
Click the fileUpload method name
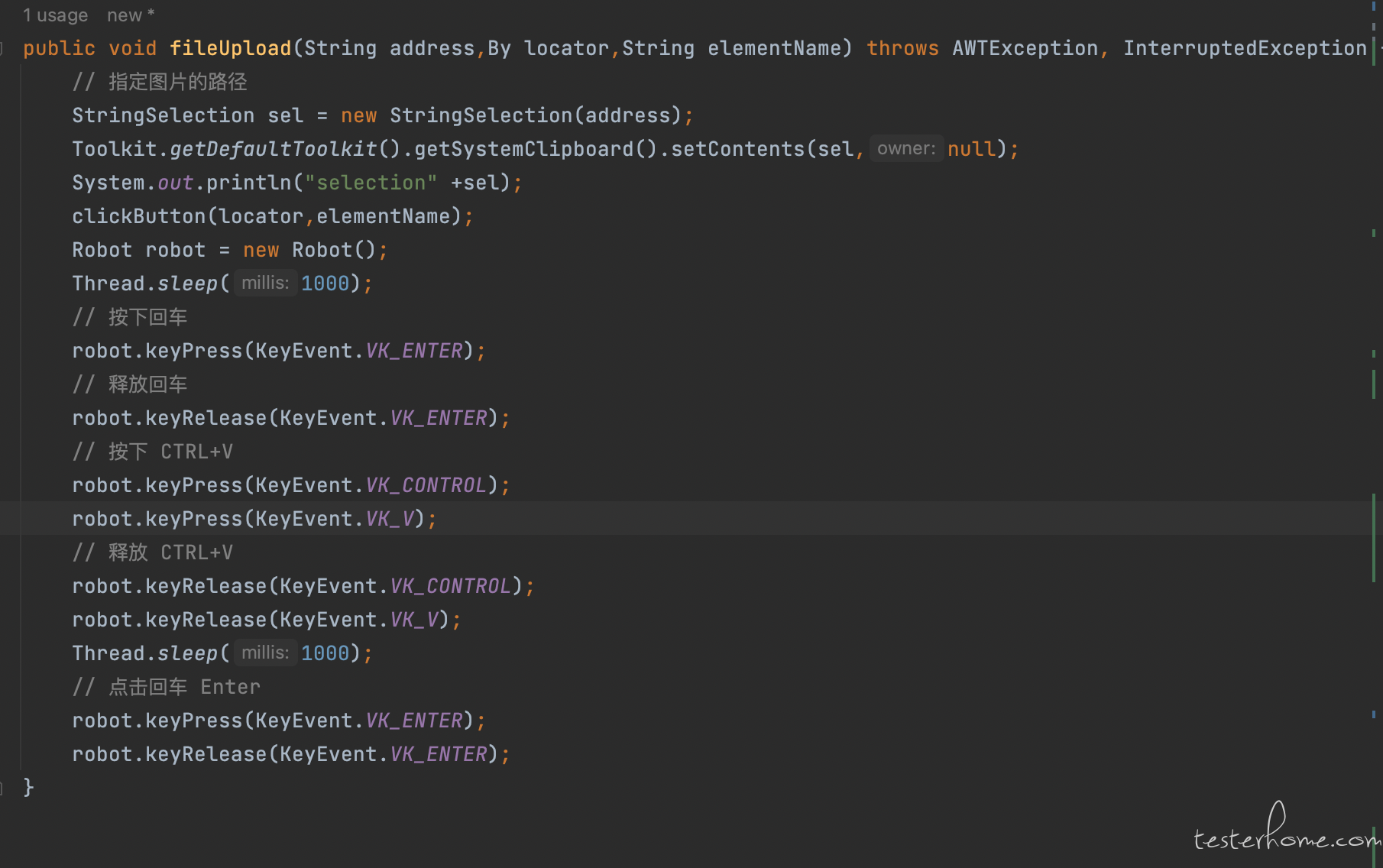tap(230, 48)
